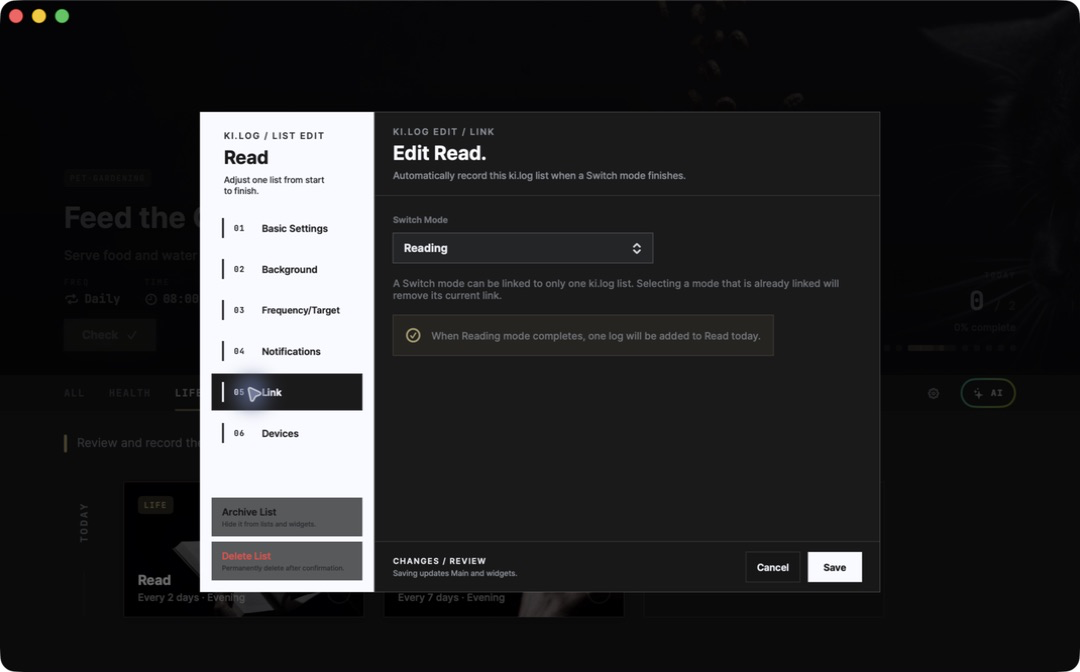
Task: Click the Archive List button
Action: 287,516
